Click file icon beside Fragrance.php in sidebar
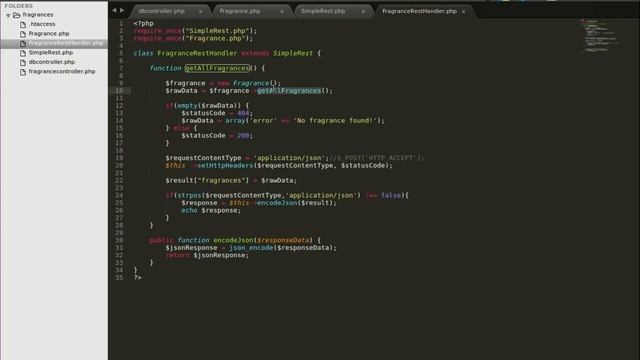 (x=23, y=34)
